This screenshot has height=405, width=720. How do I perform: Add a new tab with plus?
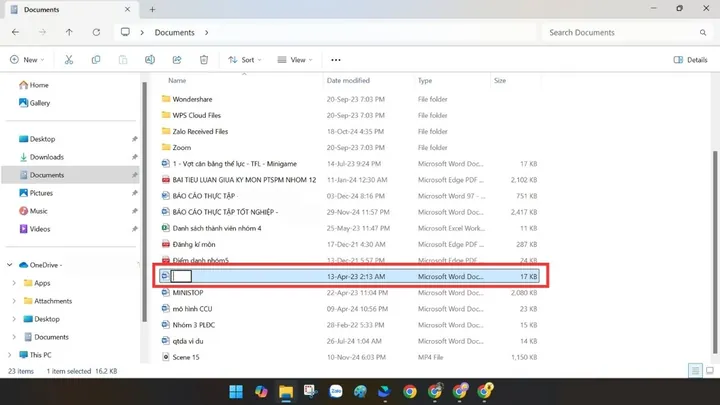pyautogui.click(x=152, y=9)
